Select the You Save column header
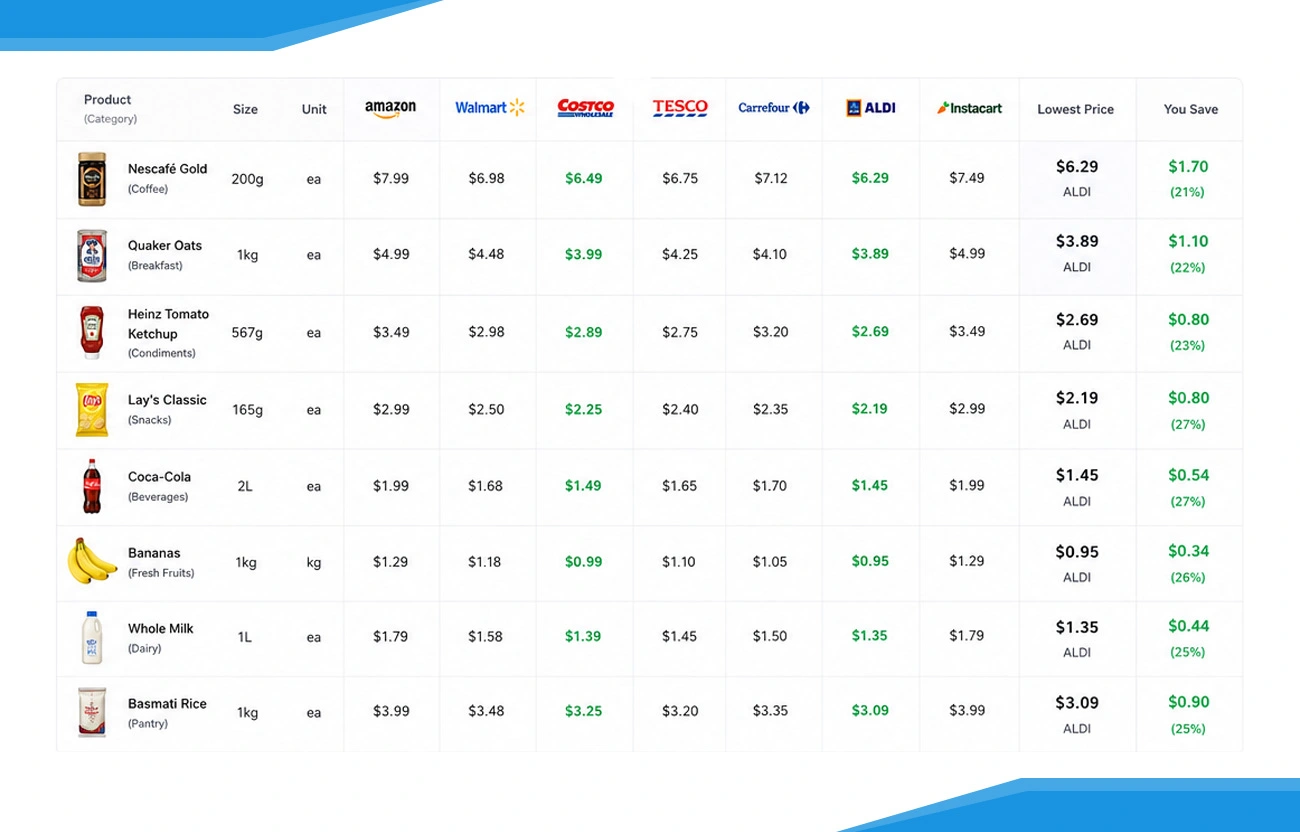1300x832 pixels. click(1191, 109)
